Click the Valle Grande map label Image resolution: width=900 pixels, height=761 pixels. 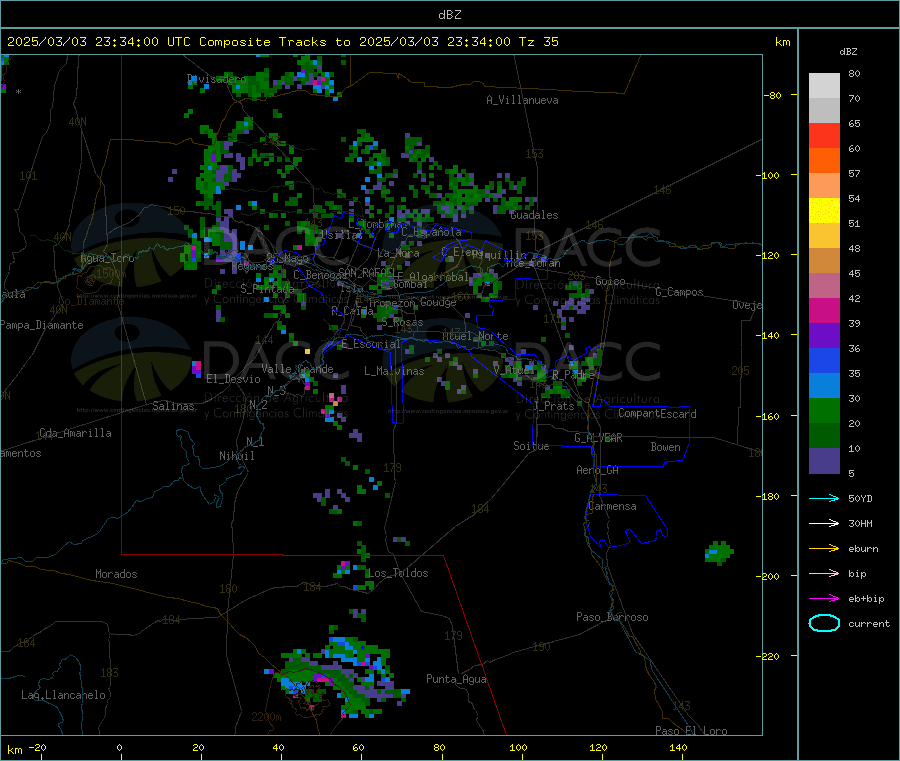[297, 369]
